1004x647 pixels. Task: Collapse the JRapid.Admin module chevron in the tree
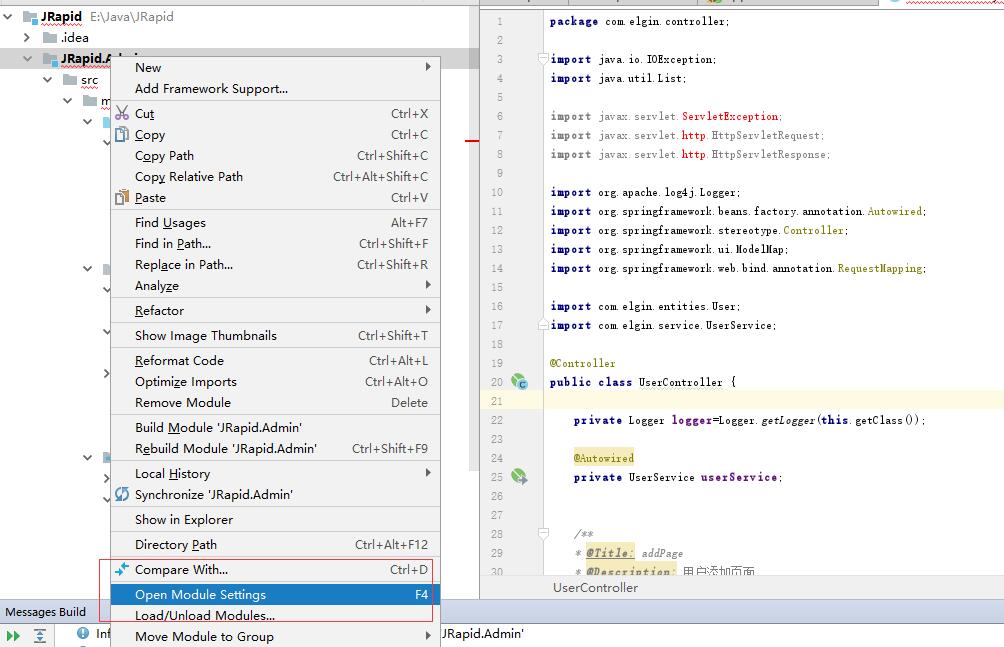point(27,57)
